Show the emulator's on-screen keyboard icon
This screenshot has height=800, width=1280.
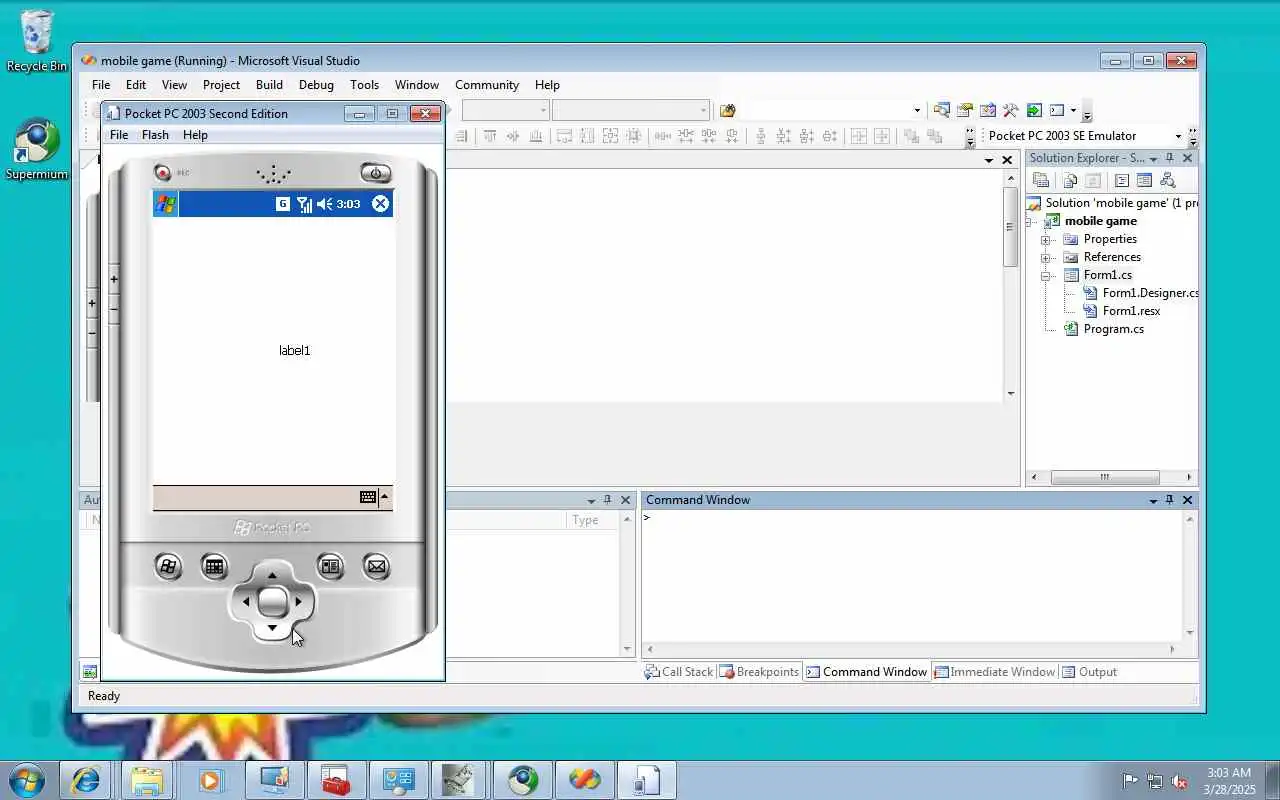click(368, 497)
